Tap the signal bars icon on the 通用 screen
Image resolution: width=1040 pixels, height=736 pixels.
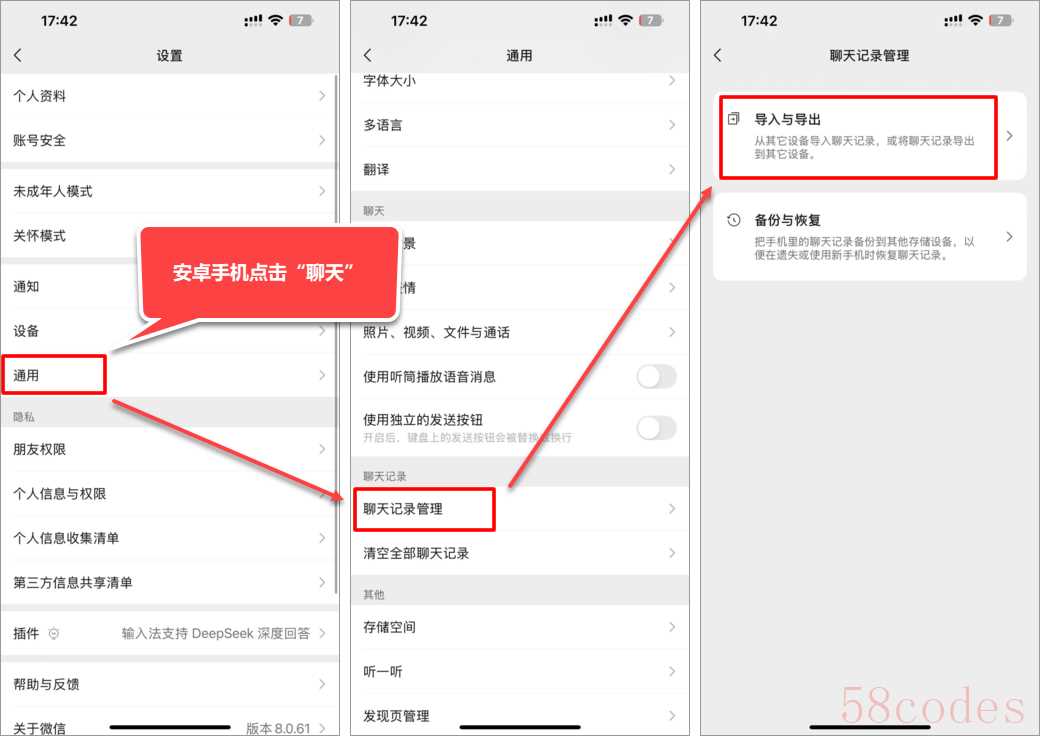click(x=602, y=21)
